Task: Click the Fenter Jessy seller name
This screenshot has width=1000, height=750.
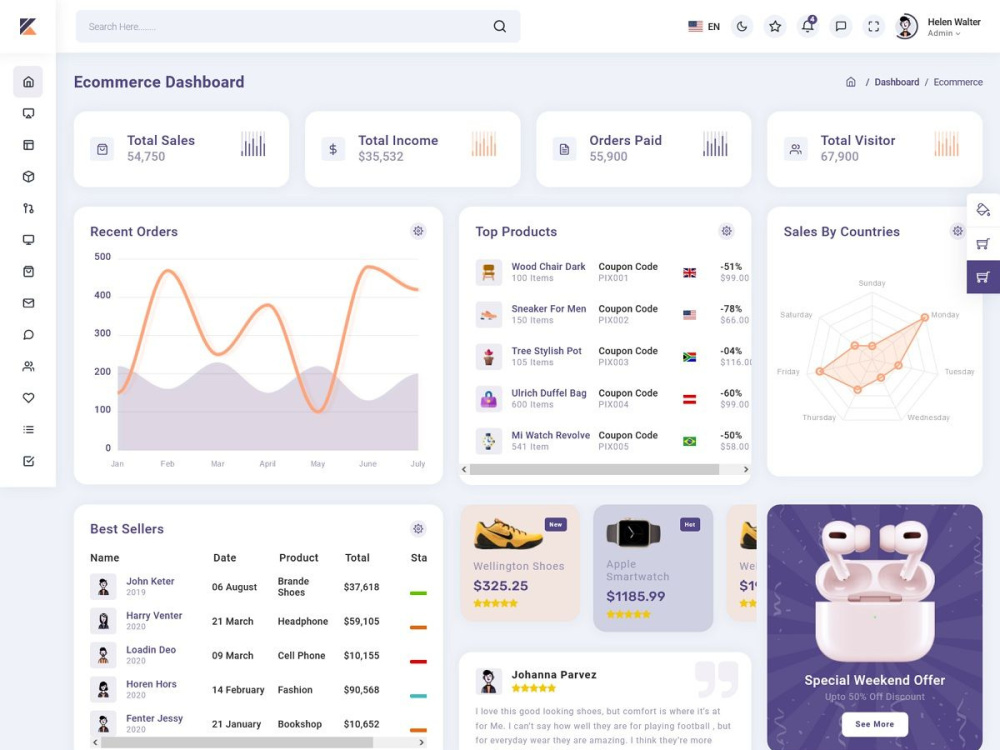Action: [x=154, y=718]
